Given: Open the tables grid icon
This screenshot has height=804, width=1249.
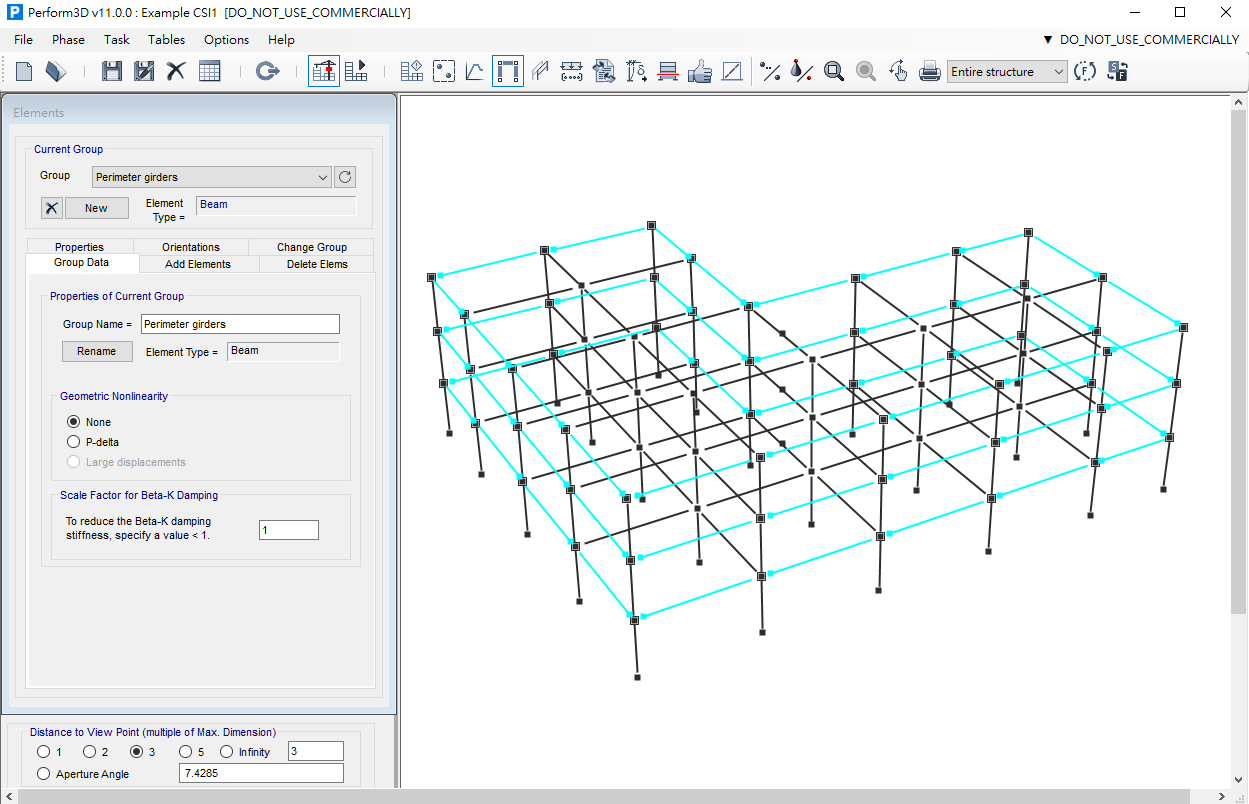Looking at the screenshot, I should pos(209,71).
